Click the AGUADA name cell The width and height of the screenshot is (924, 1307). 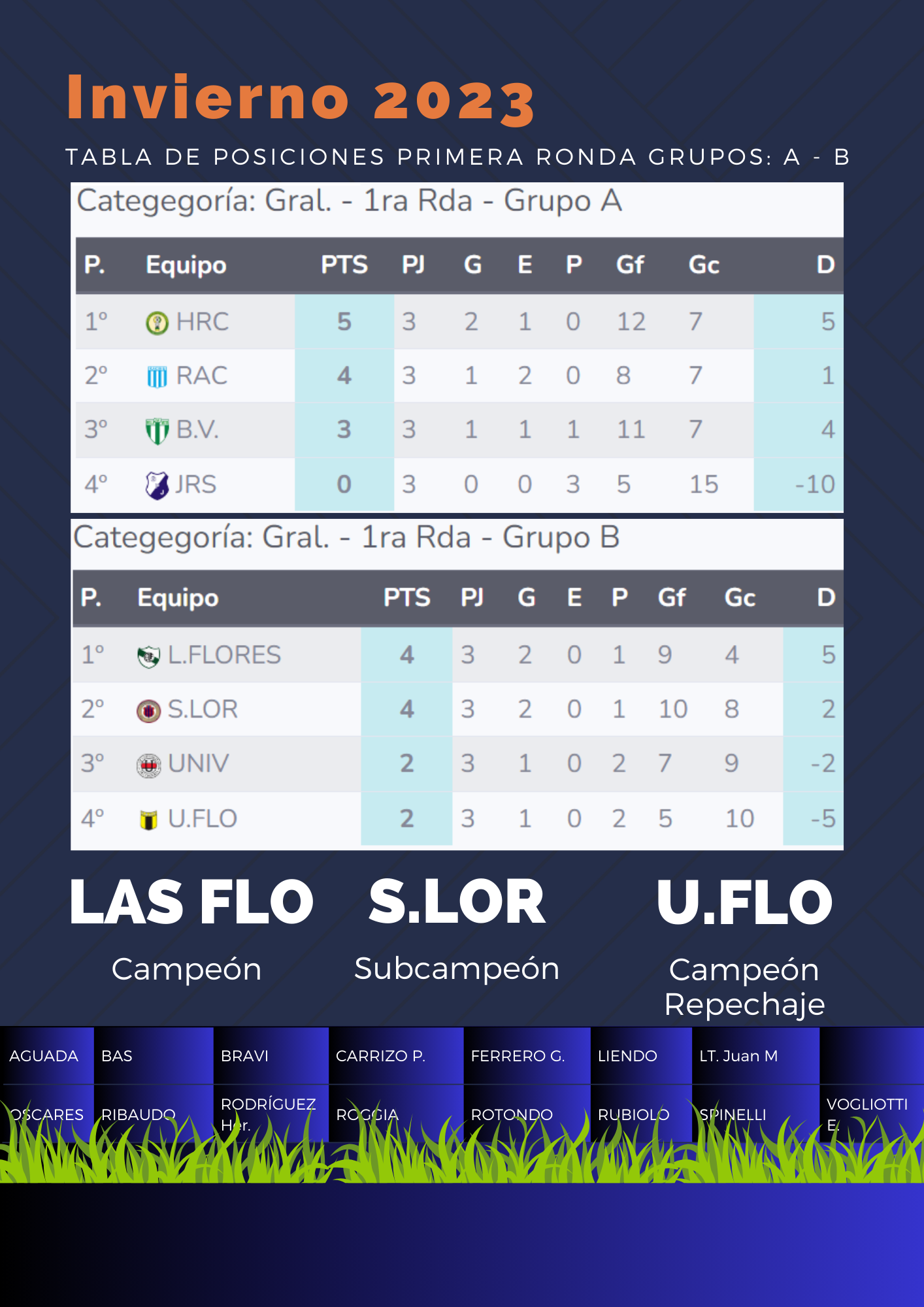coord(44,1056)
